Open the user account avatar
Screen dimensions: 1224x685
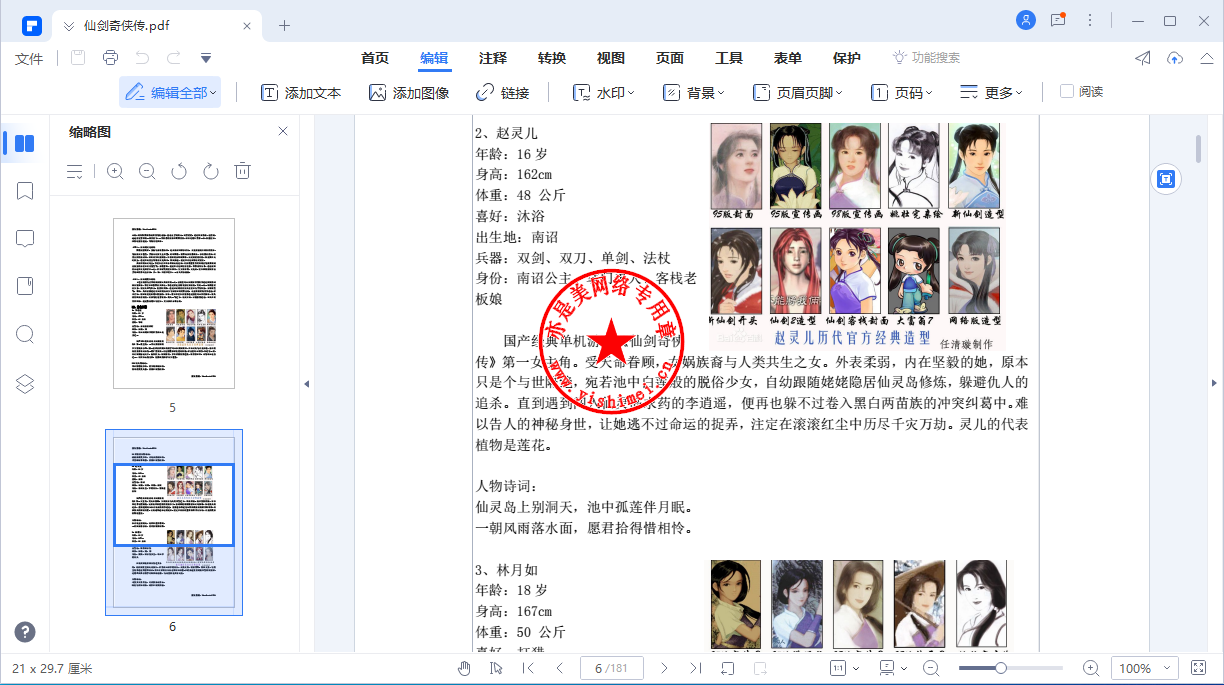point(1026,20)
